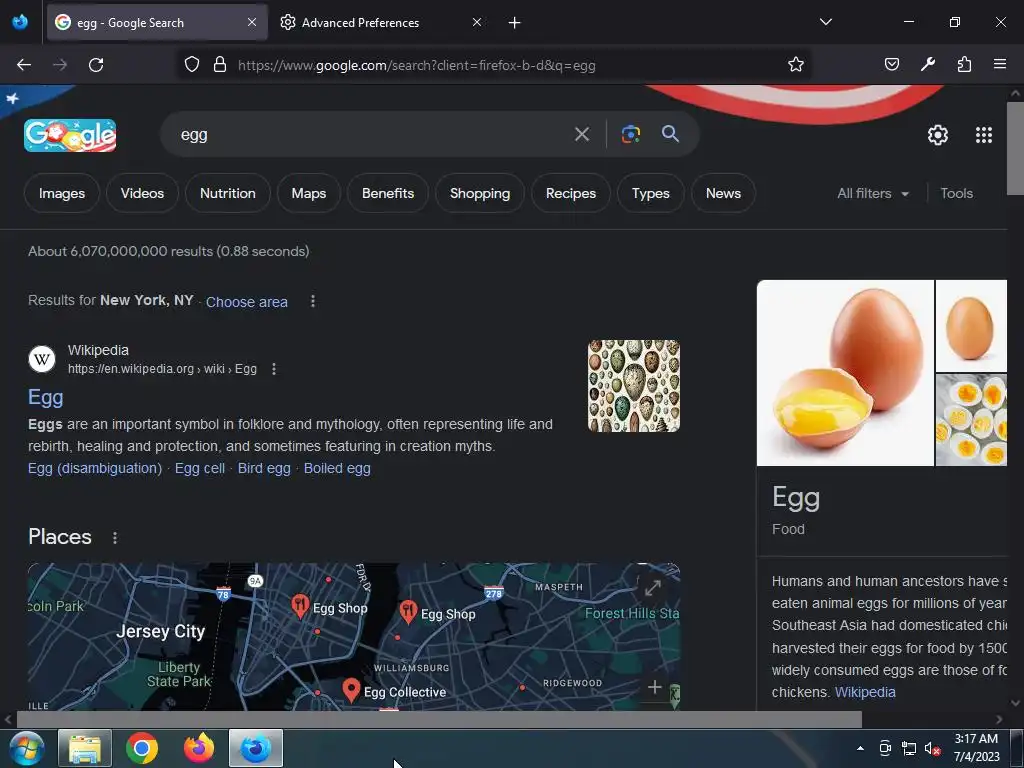Image resolution: width=1024 pixels, height=768 pixels.
Task: Open the search Tools options
Action: 956,193
